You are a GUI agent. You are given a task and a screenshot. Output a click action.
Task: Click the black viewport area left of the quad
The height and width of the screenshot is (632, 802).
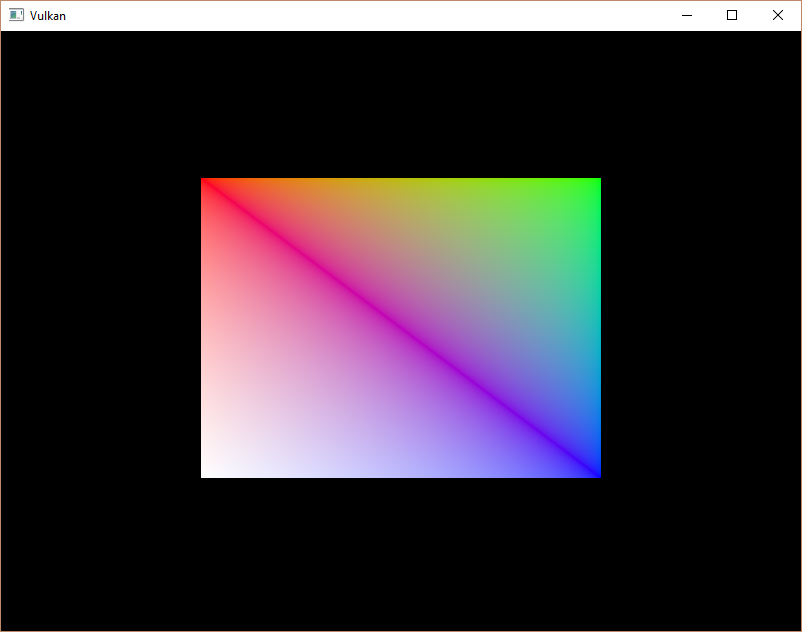pyautogui.click(x=100, y=327)
